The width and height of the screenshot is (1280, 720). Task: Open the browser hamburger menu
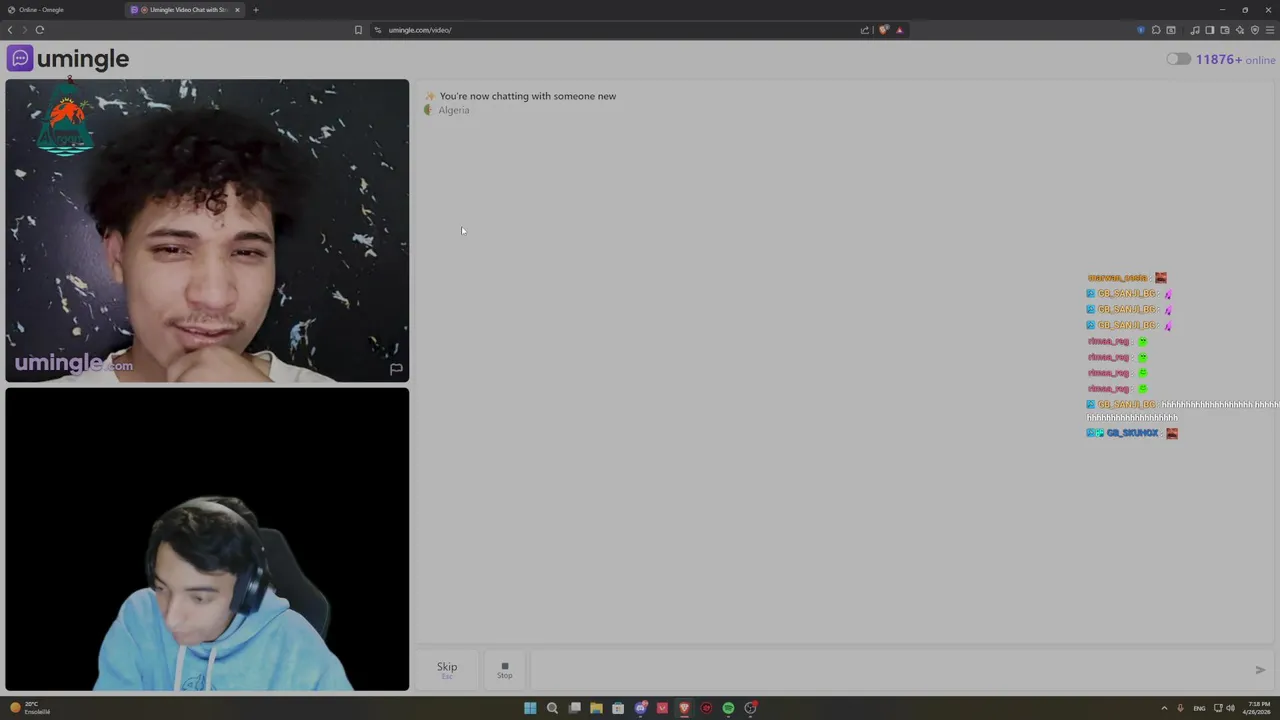tap(1270, 30)
